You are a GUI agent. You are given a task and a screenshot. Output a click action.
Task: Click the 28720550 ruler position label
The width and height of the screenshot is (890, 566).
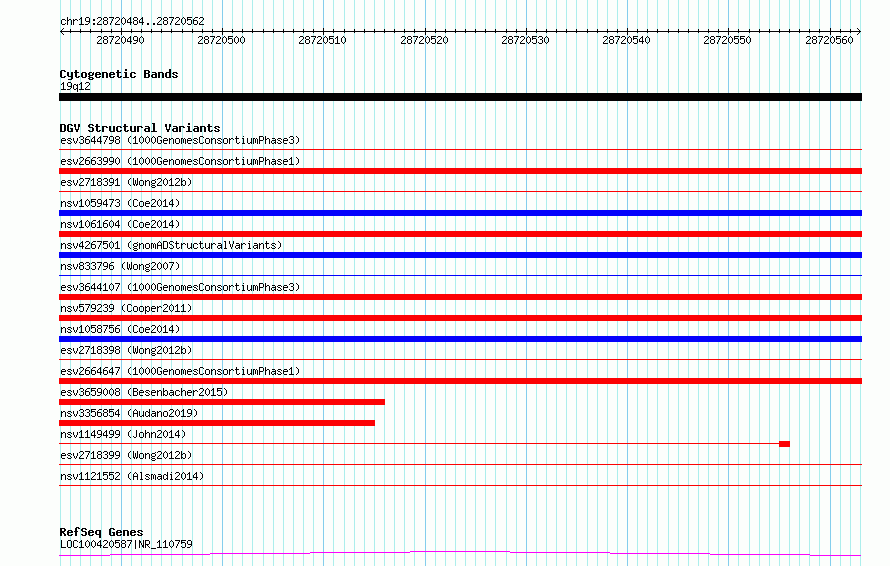pos(728,40)
